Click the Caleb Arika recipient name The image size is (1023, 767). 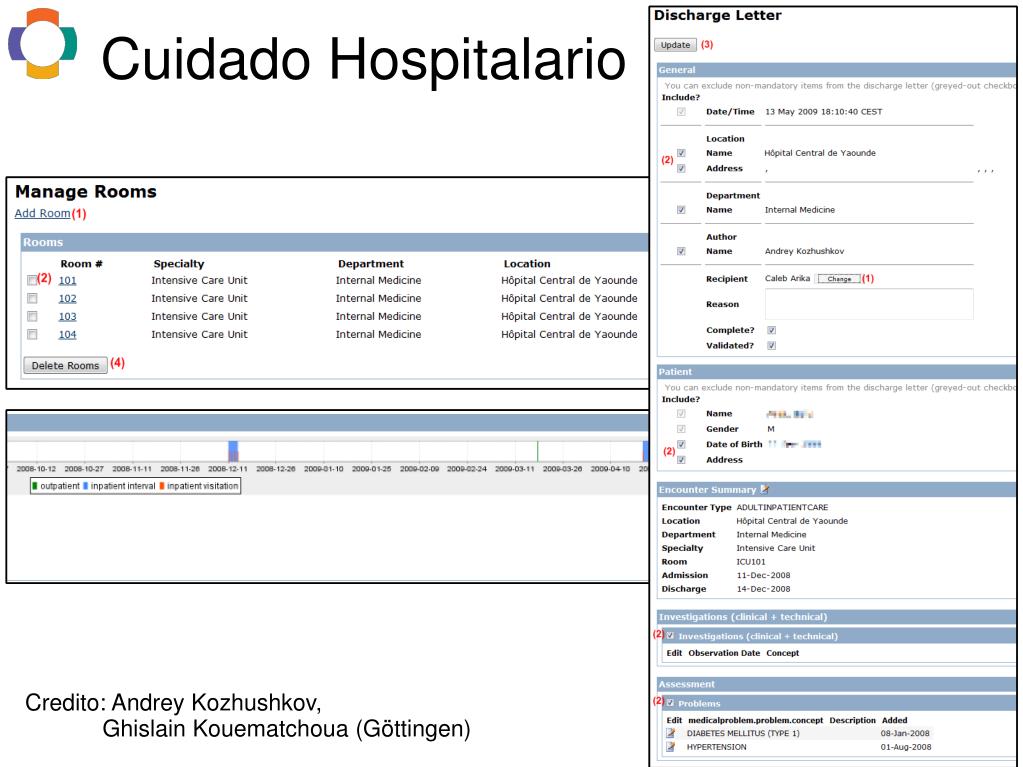tap(787, 278)
